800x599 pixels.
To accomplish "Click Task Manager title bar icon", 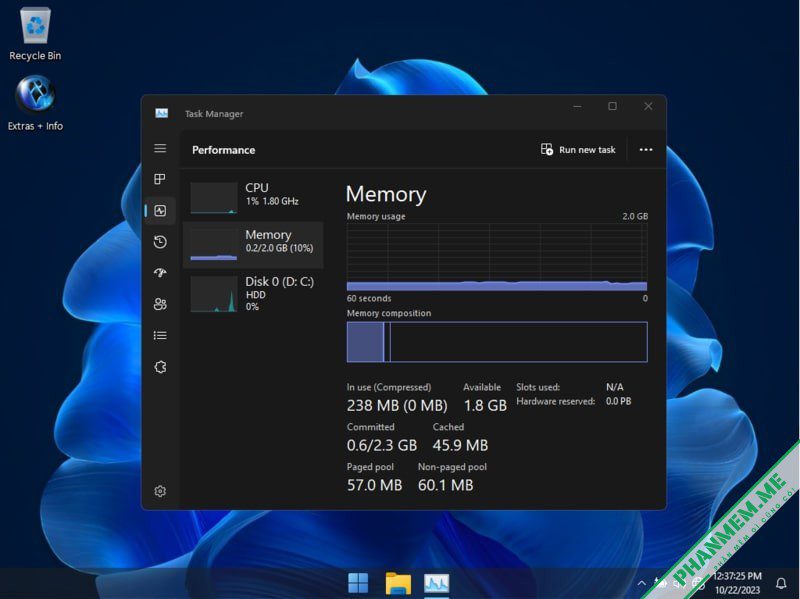I will pos(162,113).
